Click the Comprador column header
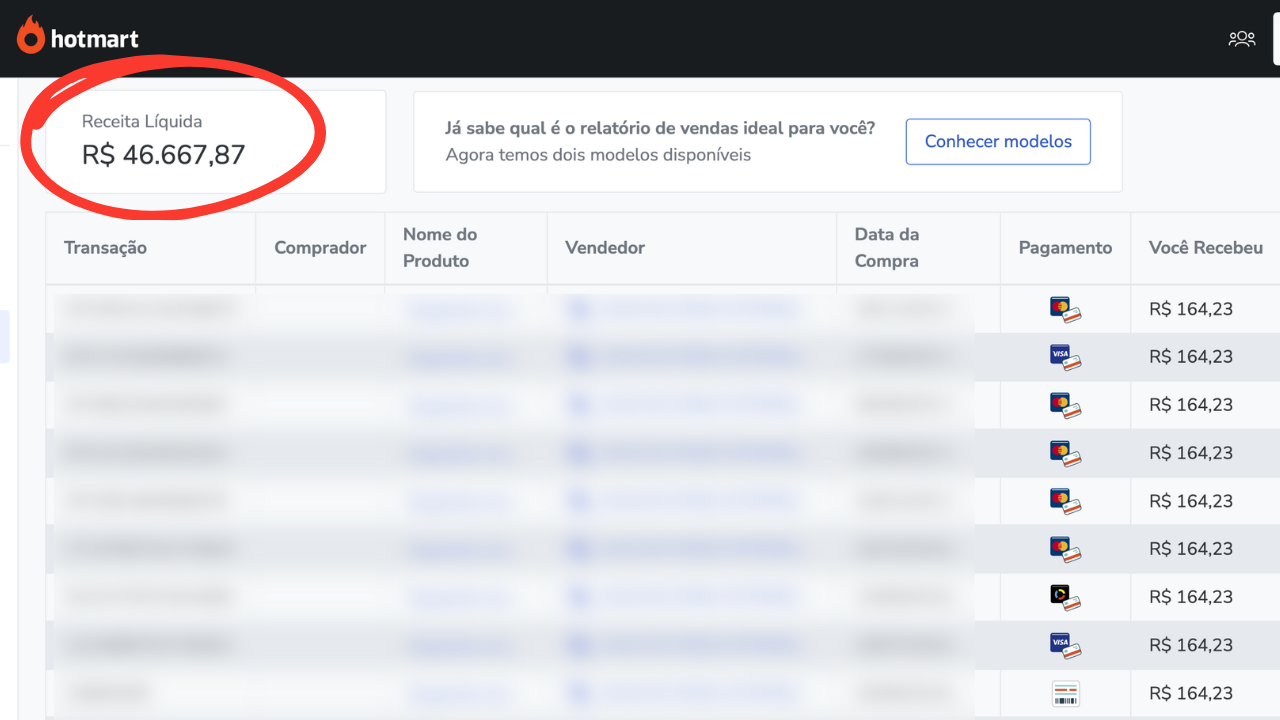The width and height of the screenshot is (1280, 720). click(320, 248)
